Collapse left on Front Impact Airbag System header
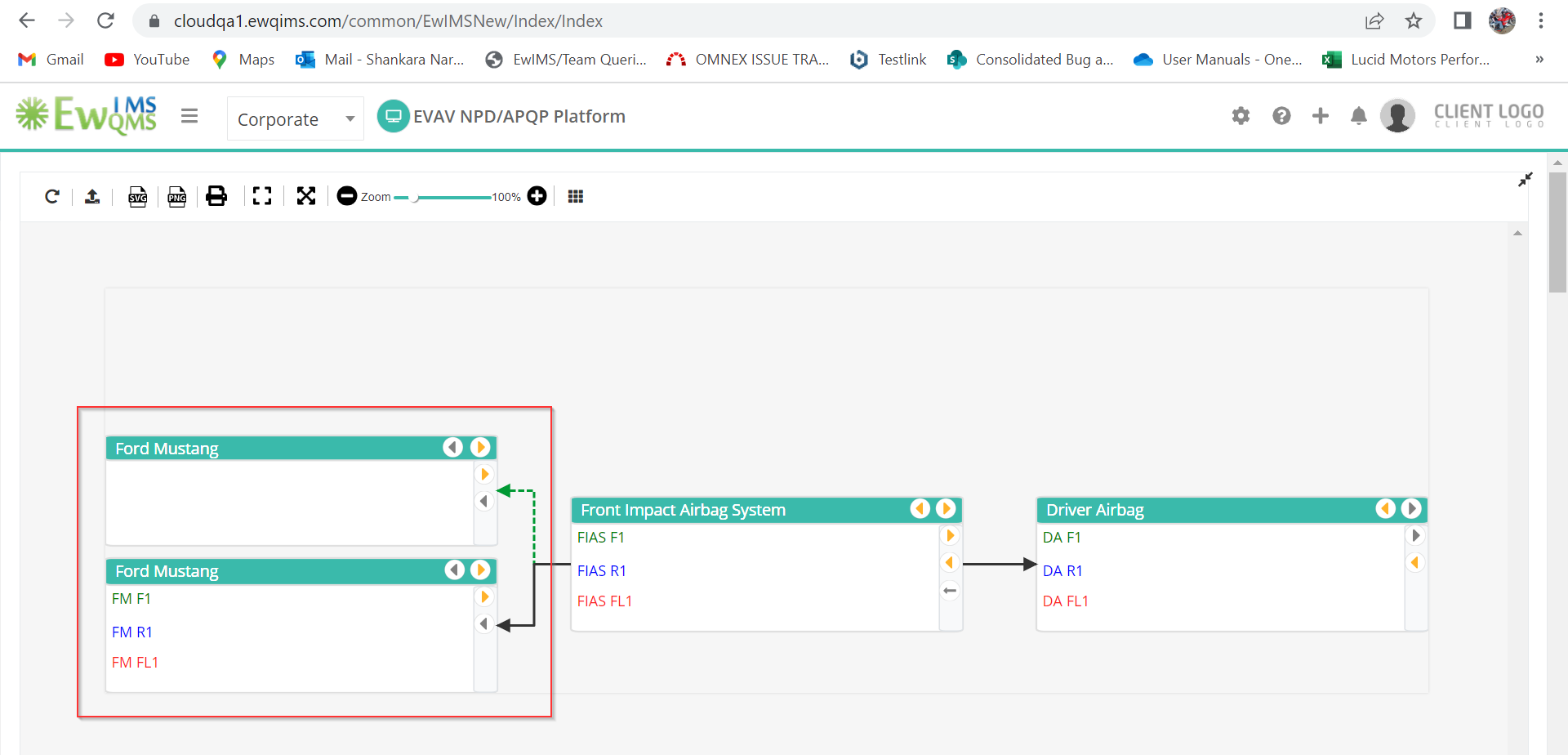 pos(920,509)
